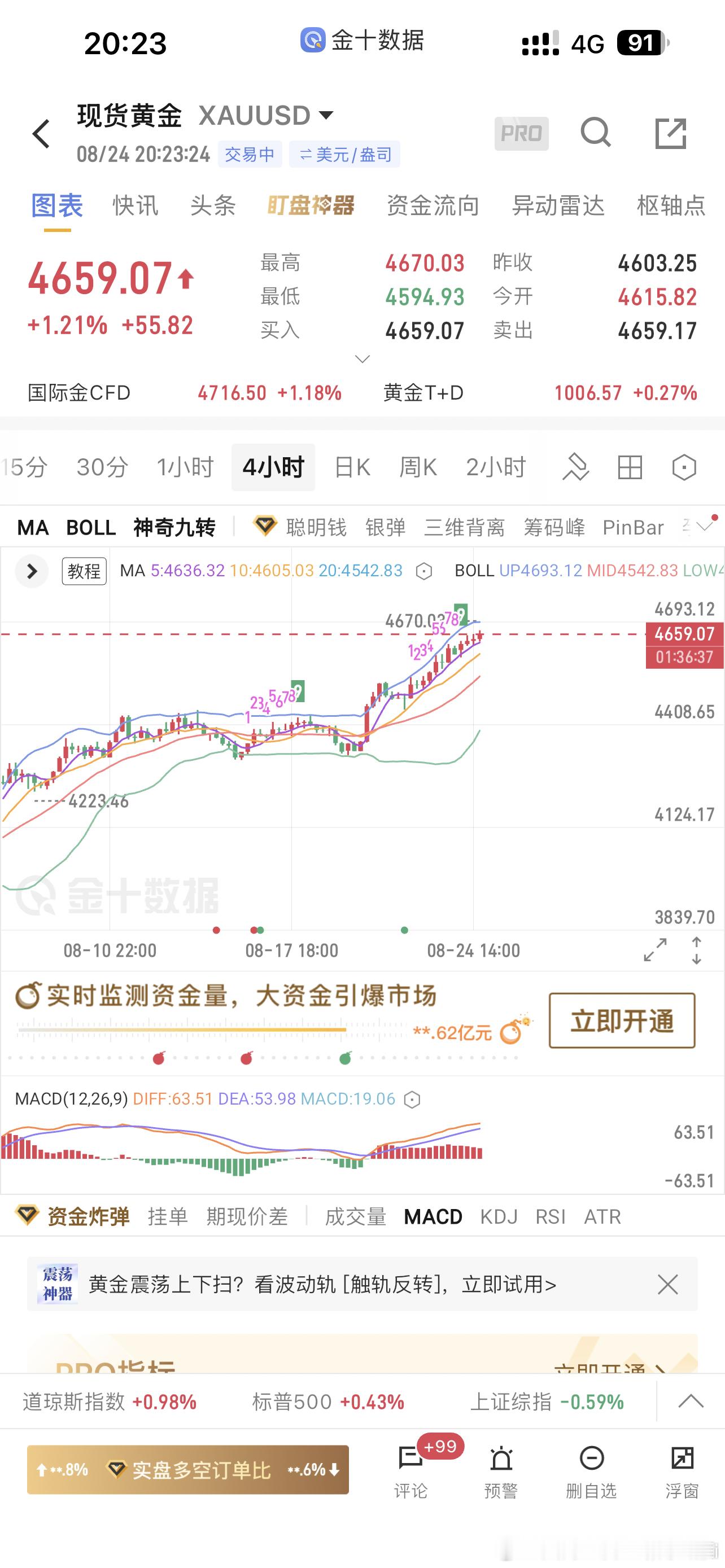Toggle the 银弹 indicator

[385, 527]
